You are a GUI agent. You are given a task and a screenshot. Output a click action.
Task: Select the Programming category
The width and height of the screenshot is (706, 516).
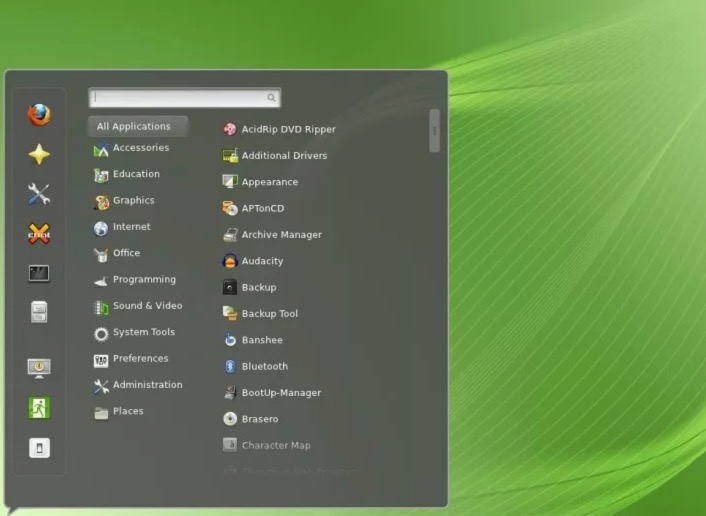click(135, 280)
